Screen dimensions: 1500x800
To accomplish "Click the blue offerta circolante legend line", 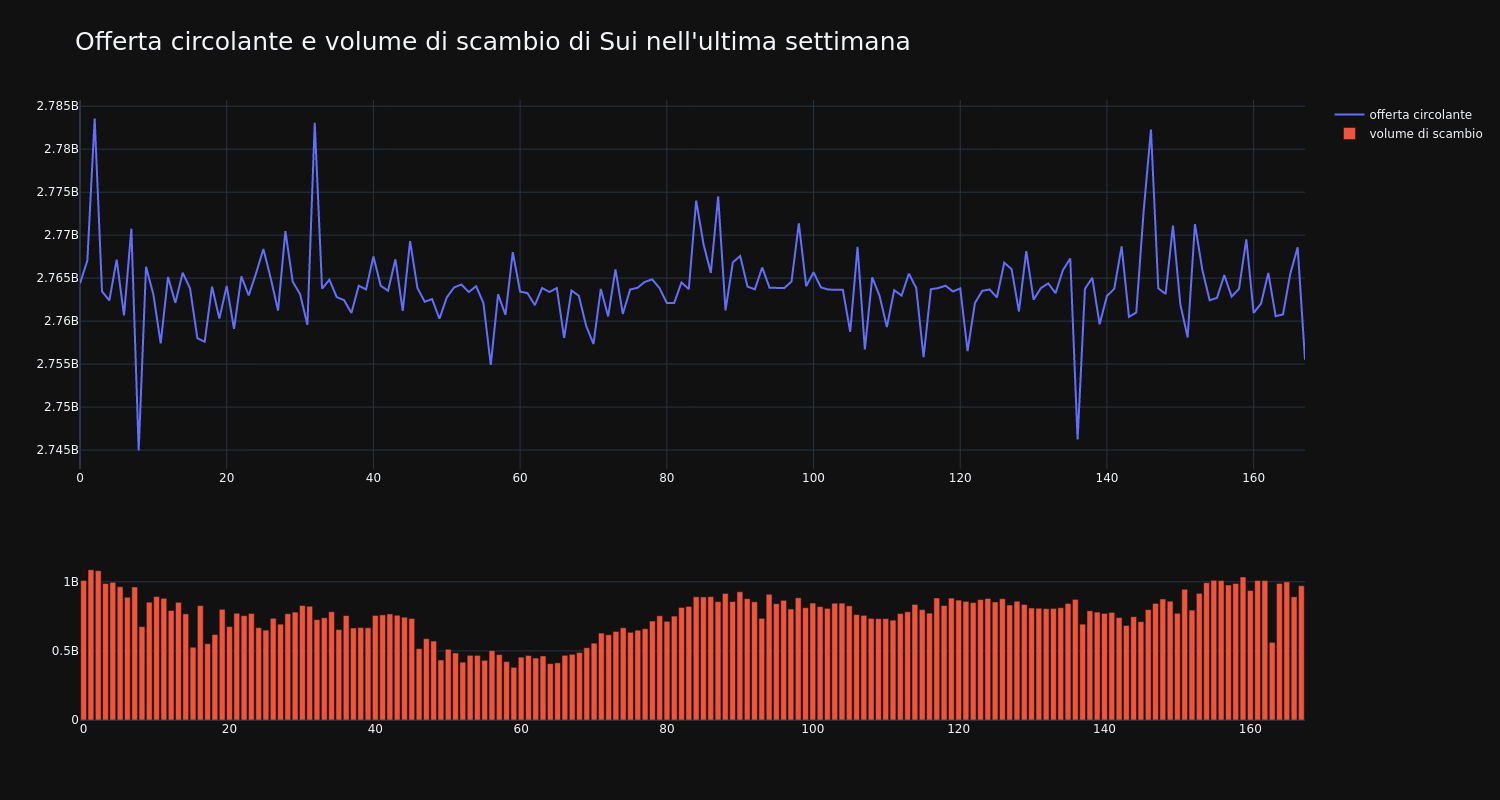I will click(1349, 115).
